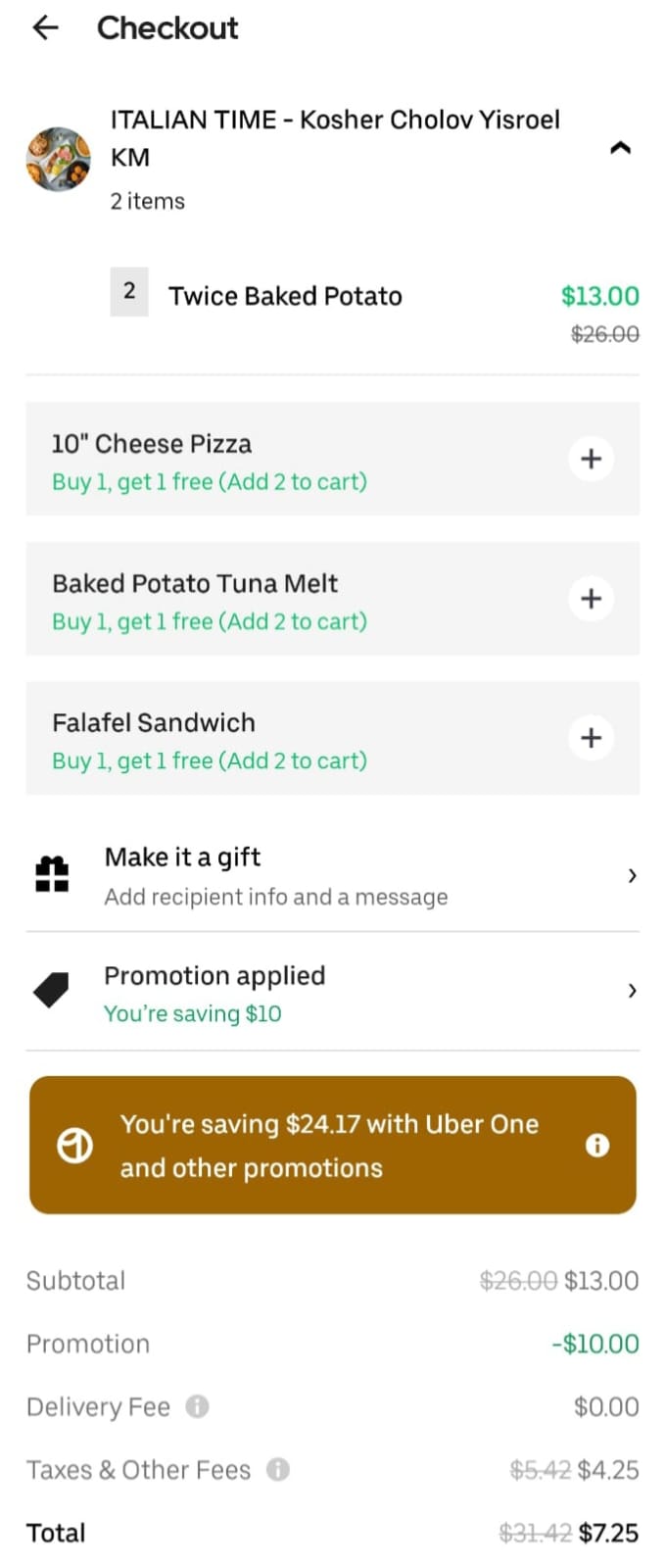Viewport: 665px width, 1568px height.
Task: Show Delivery Fee info tooltip
Action: pyautogui.click(x=197, y=1406)
